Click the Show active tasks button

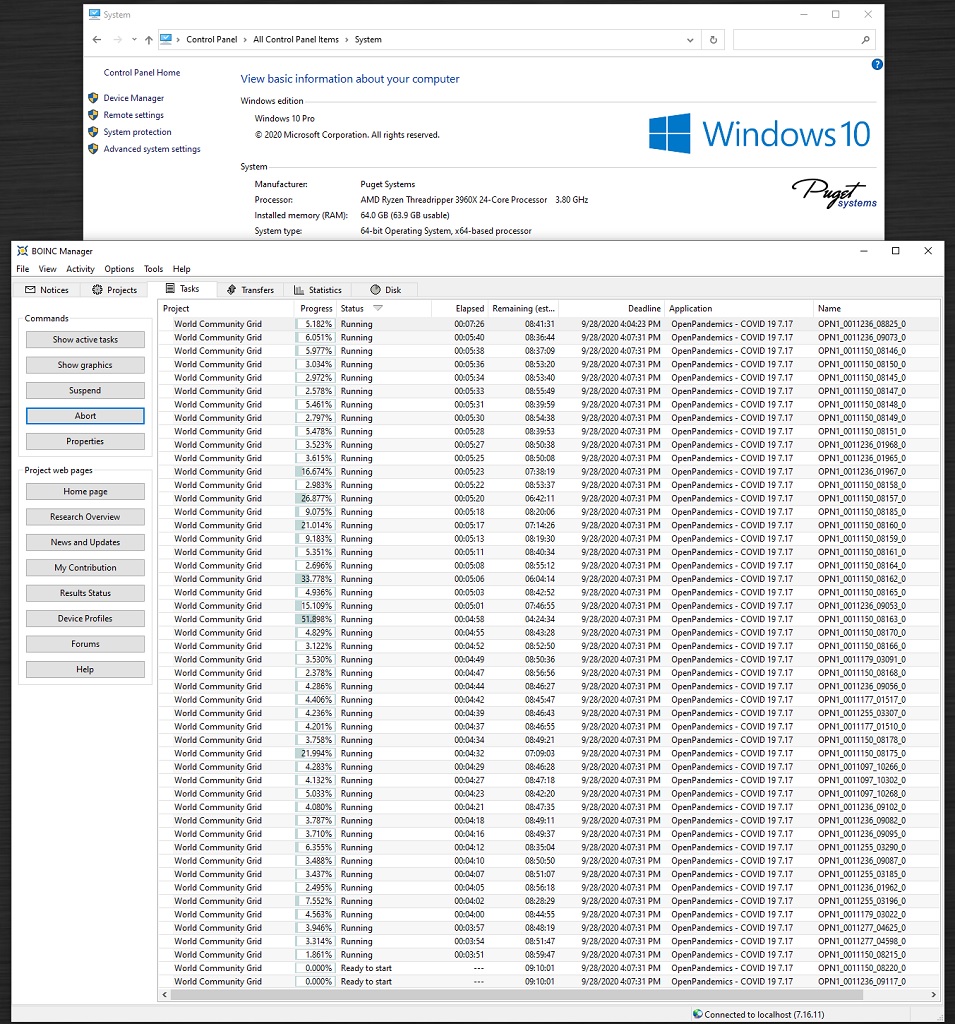click(x=85, y=340)
